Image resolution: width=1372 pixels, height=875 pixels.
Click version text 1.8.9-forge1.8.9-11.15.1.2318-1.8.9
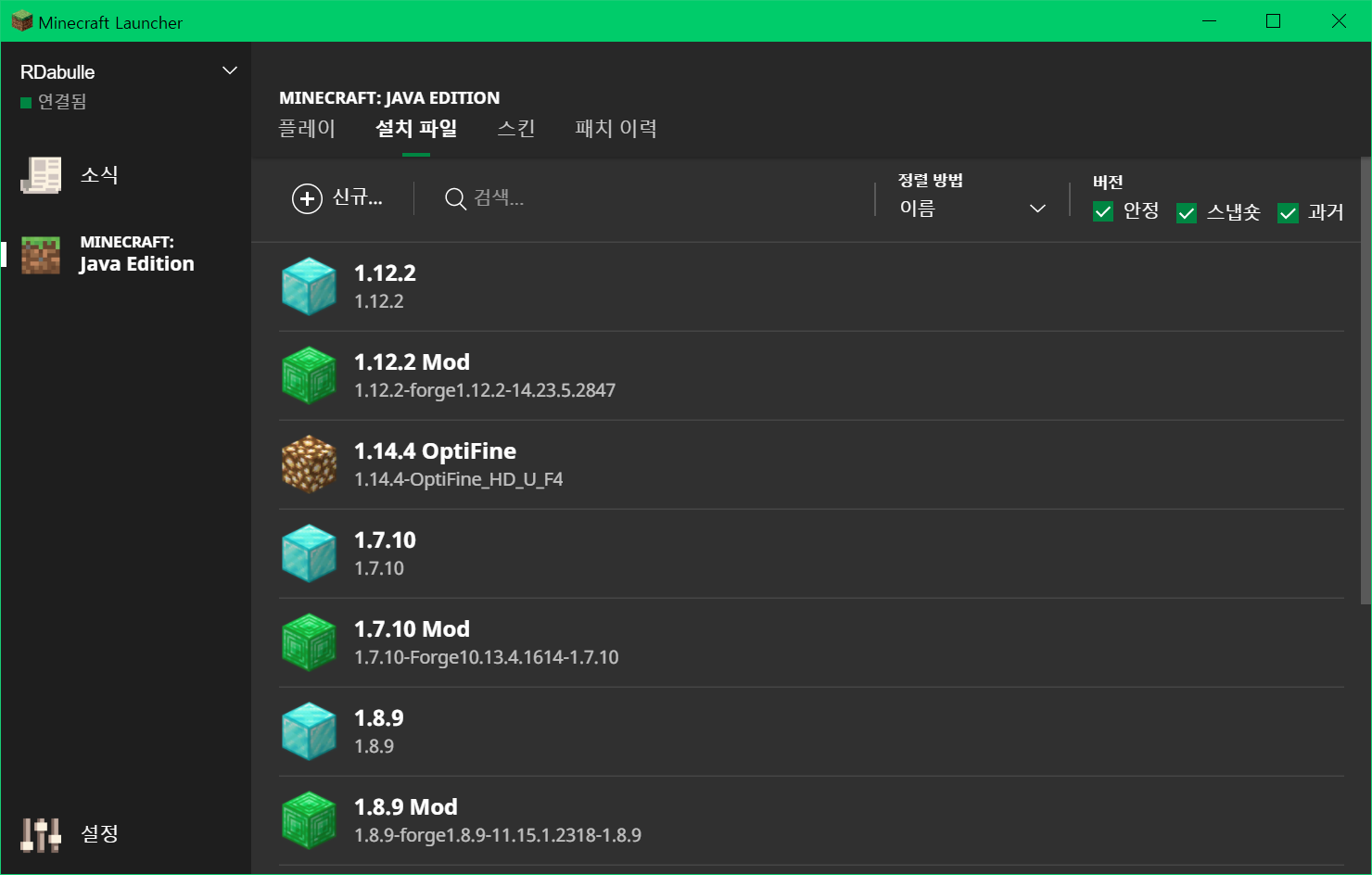(x=498, y=835)
